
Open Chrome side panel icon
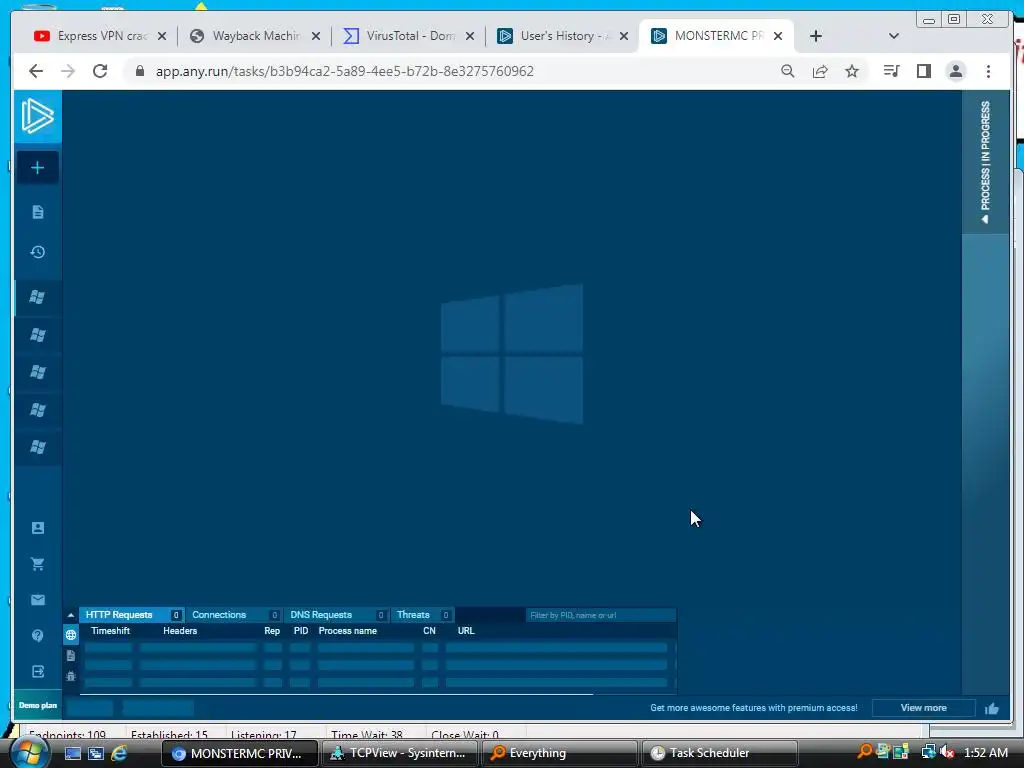(923, 71)
